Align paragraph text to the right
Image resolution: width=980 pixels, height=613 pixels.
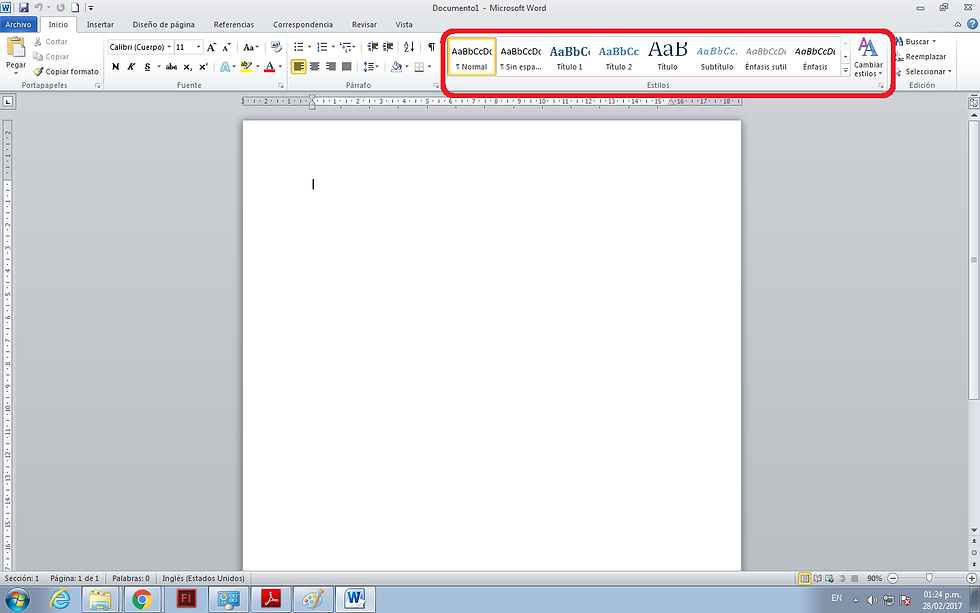331,67
